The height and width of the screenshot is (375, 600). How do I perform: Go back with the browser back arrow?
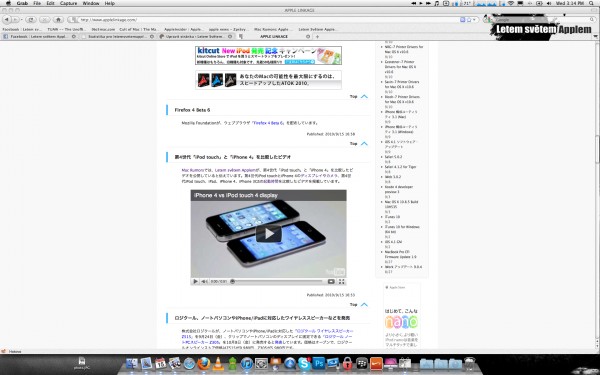point(7,20)
